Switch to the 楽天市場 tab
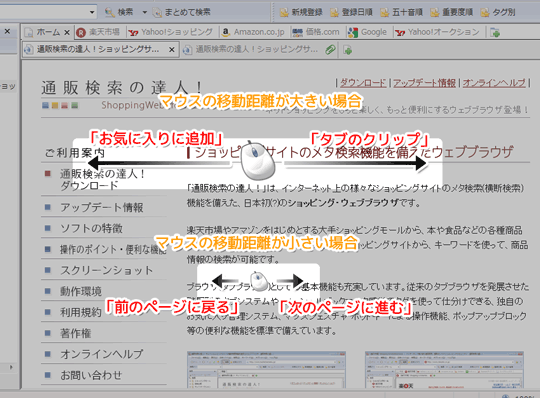Viewport: 540px width, 398px height. [x=98, y=32]
